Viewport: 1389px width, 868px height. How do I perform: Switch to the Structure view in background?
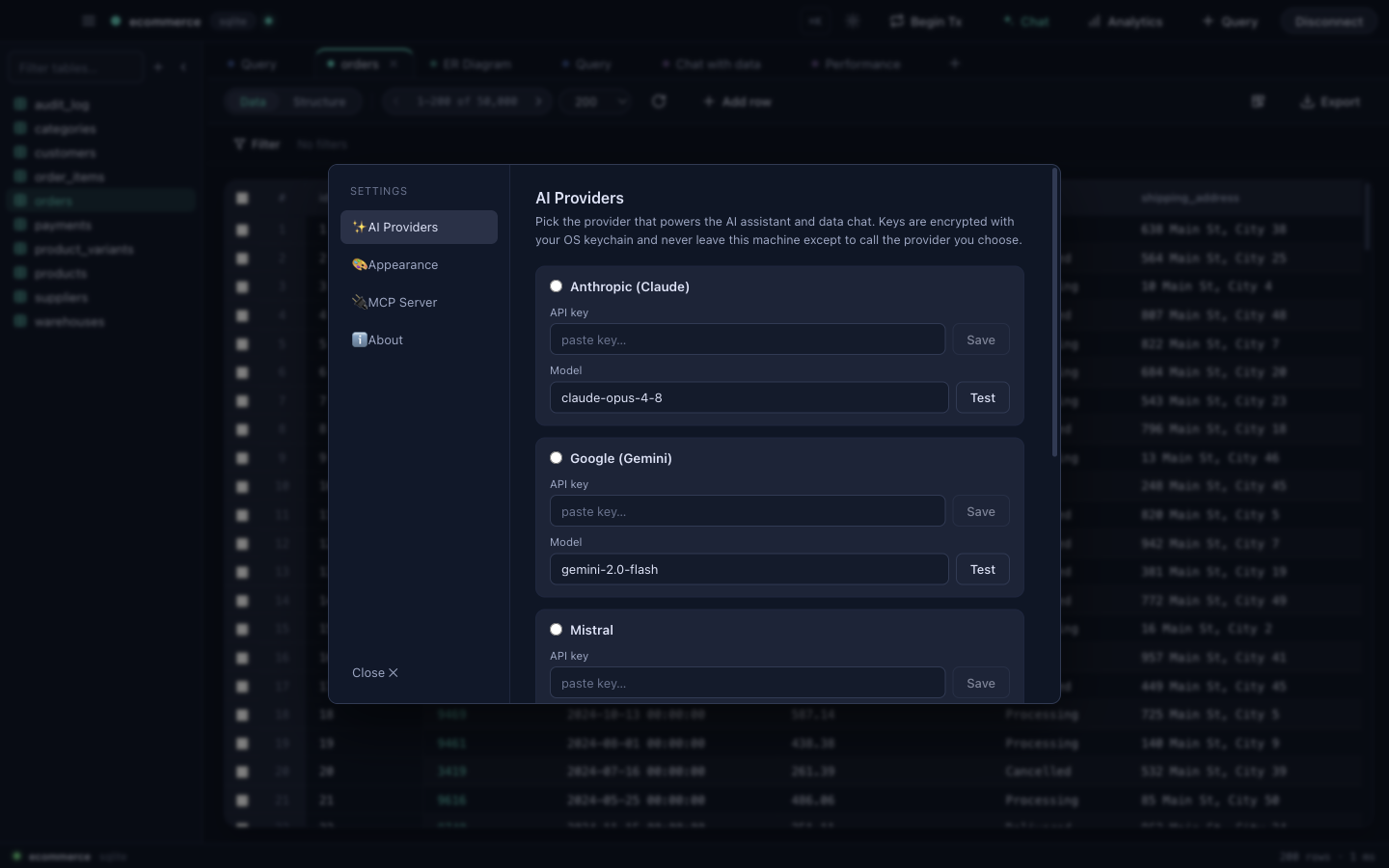click(x=319, y=101)
